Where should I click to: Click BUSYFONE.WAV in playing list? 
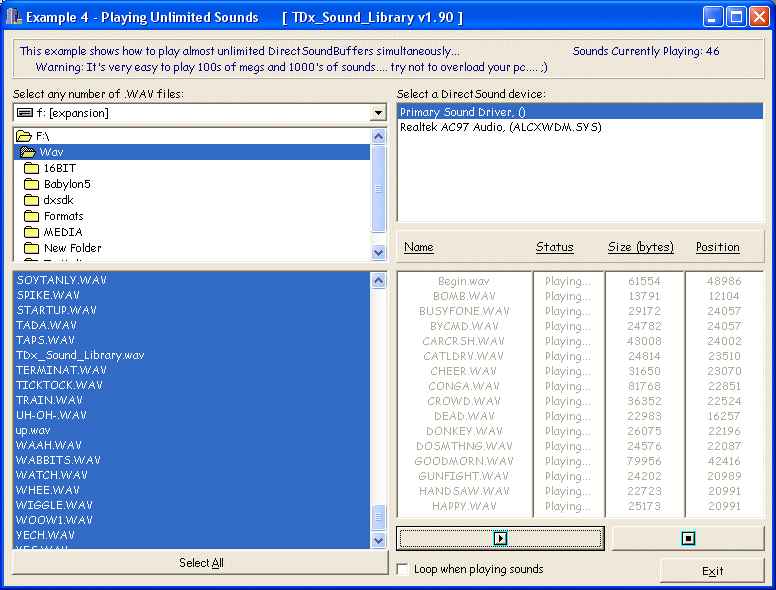coord(464,311)
